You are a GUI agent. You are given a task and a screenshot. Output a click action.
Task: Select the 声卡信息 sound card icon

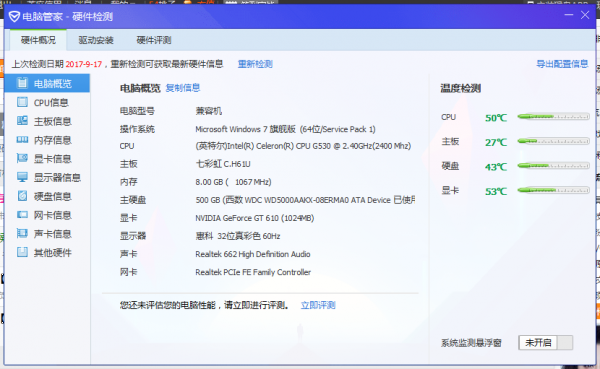[22, 233]
